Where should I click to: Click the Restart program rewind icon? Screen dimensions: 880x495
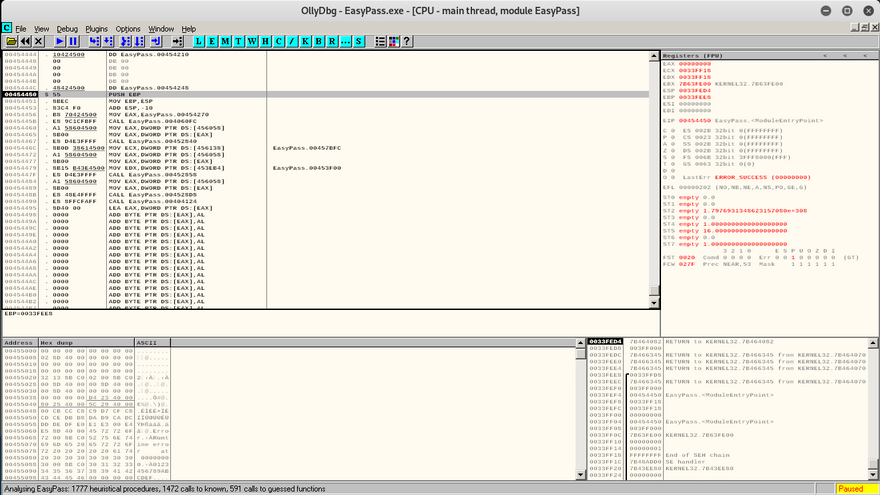[25, 42]
